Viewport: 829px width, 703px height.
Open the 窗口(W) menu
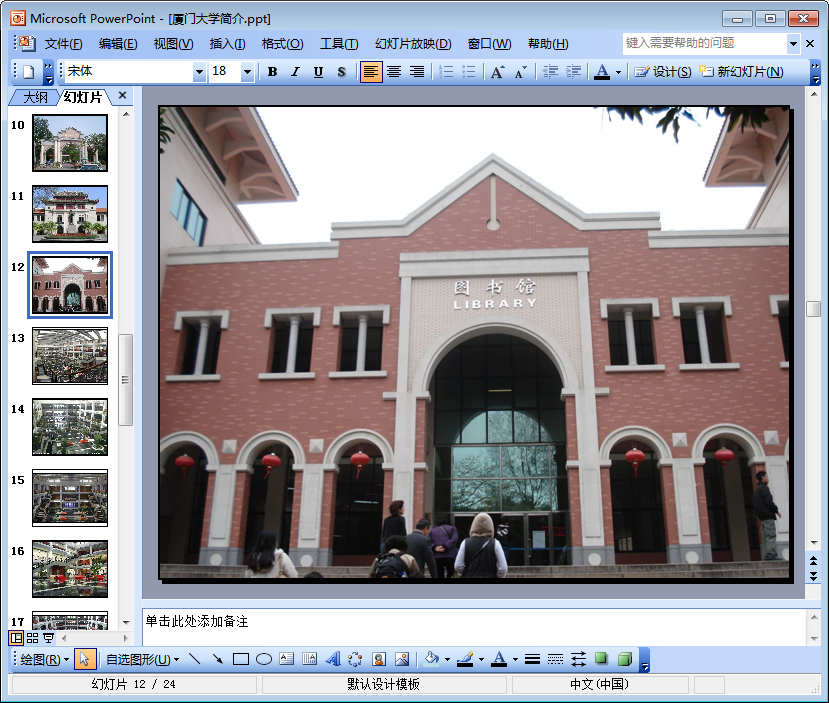[490, 44]
